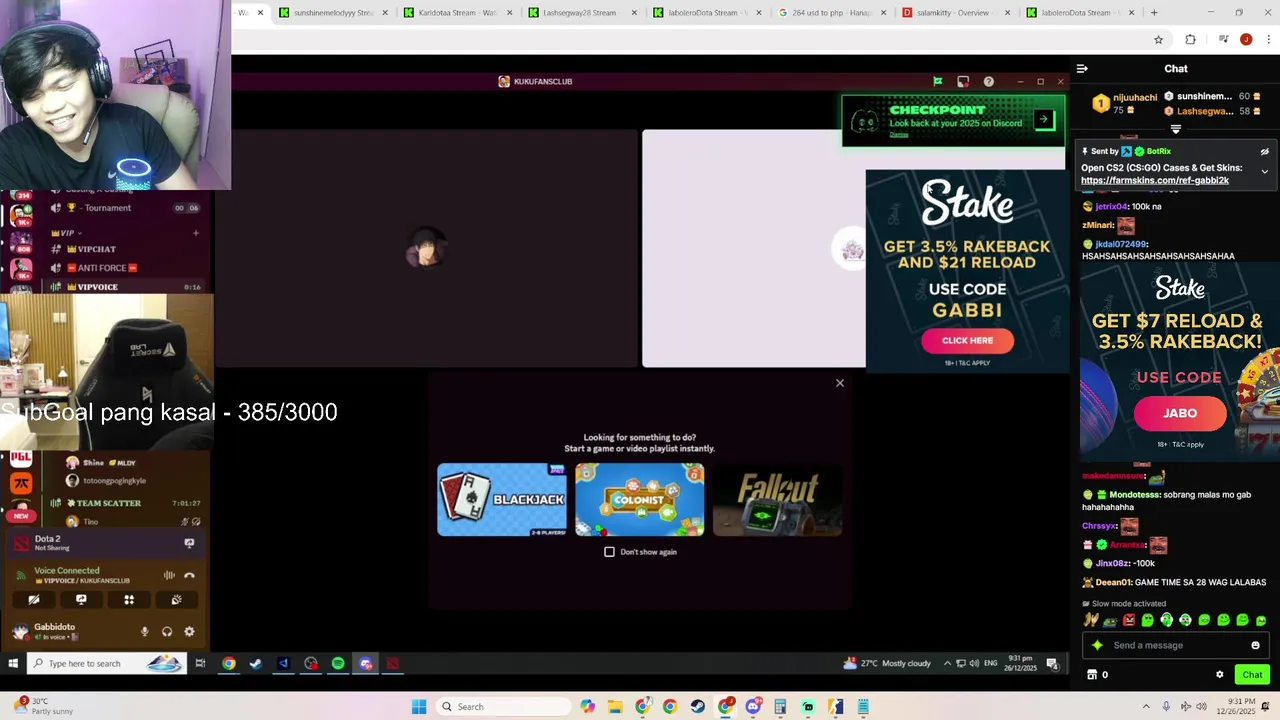1280x720 pixels.
Task: Open the Discord inbox icon in the title bar
Action: coord(963,82)
